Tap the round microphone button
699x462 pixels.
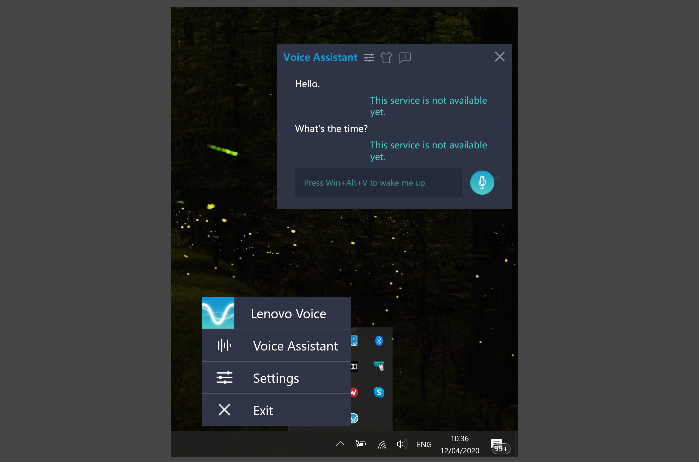482,182
